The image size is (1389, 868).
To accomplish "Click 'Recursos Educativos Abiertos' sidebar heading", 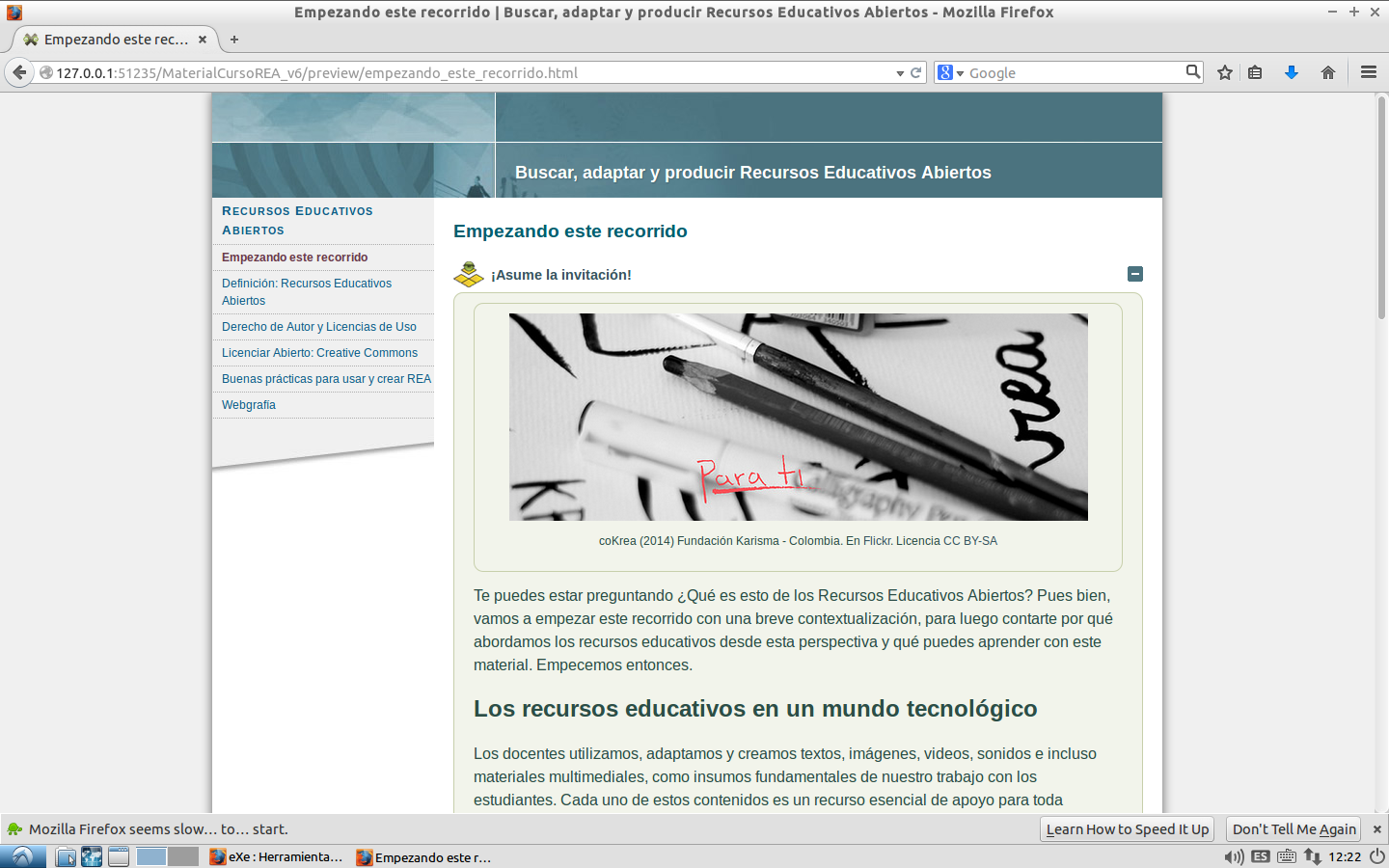I will (x=297, y=221).
